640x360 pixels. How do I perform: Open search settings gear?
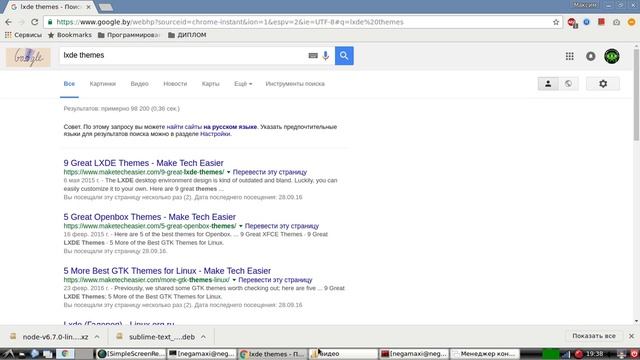tap(603, 84)
